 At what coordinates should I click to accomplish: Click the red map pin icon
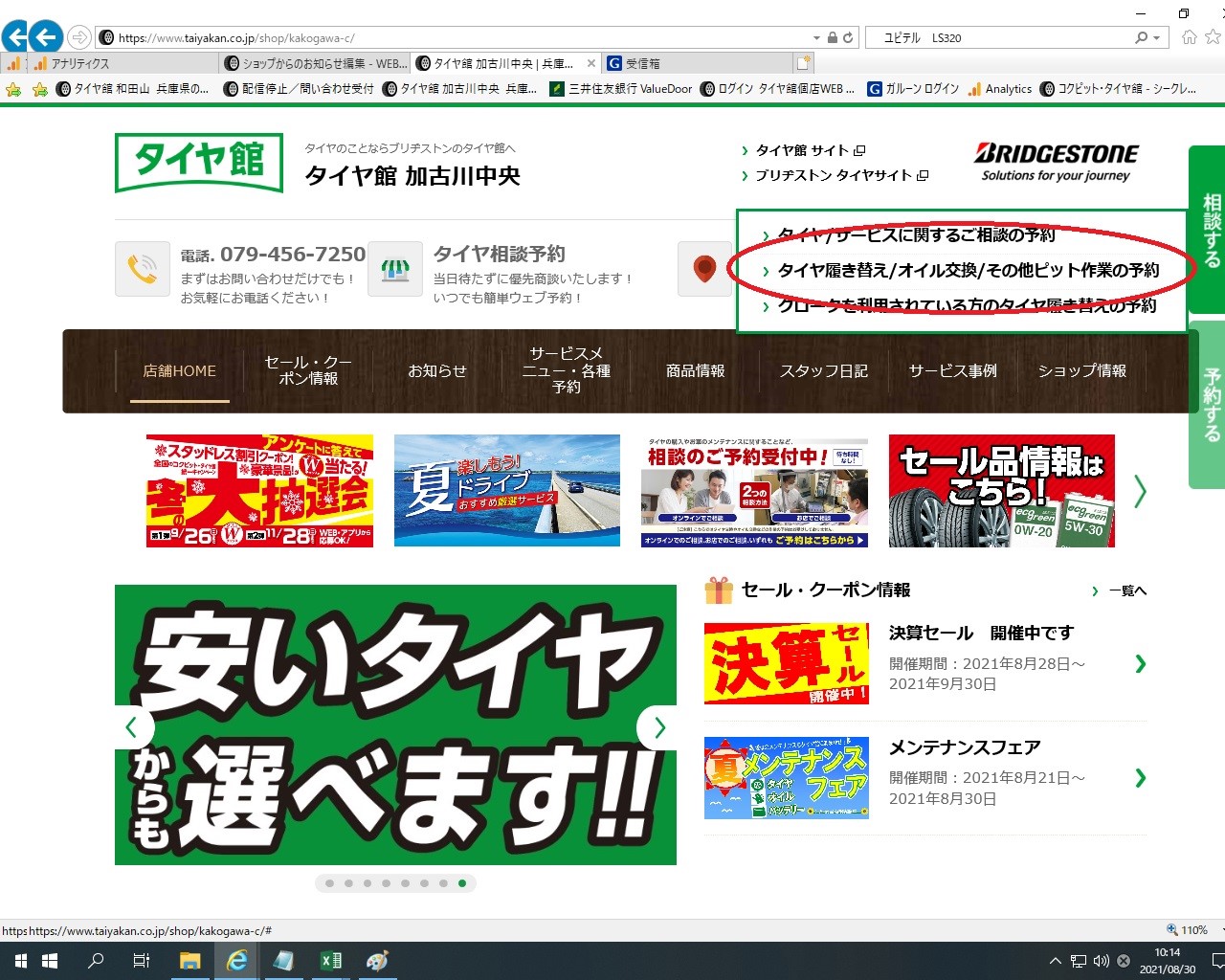704,269
